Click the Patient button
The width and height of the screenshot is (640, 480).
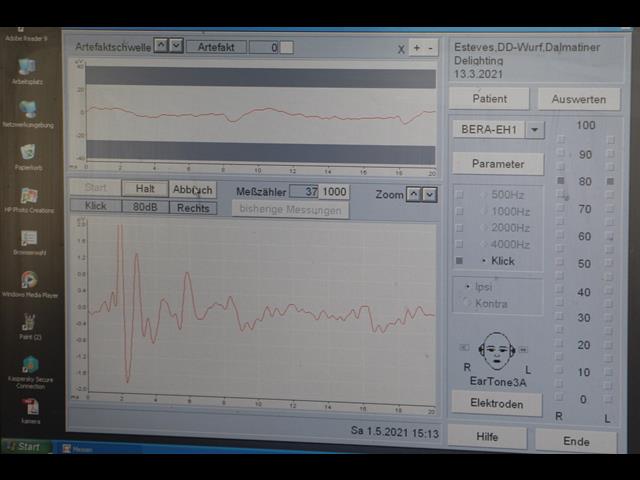point(489,99)
